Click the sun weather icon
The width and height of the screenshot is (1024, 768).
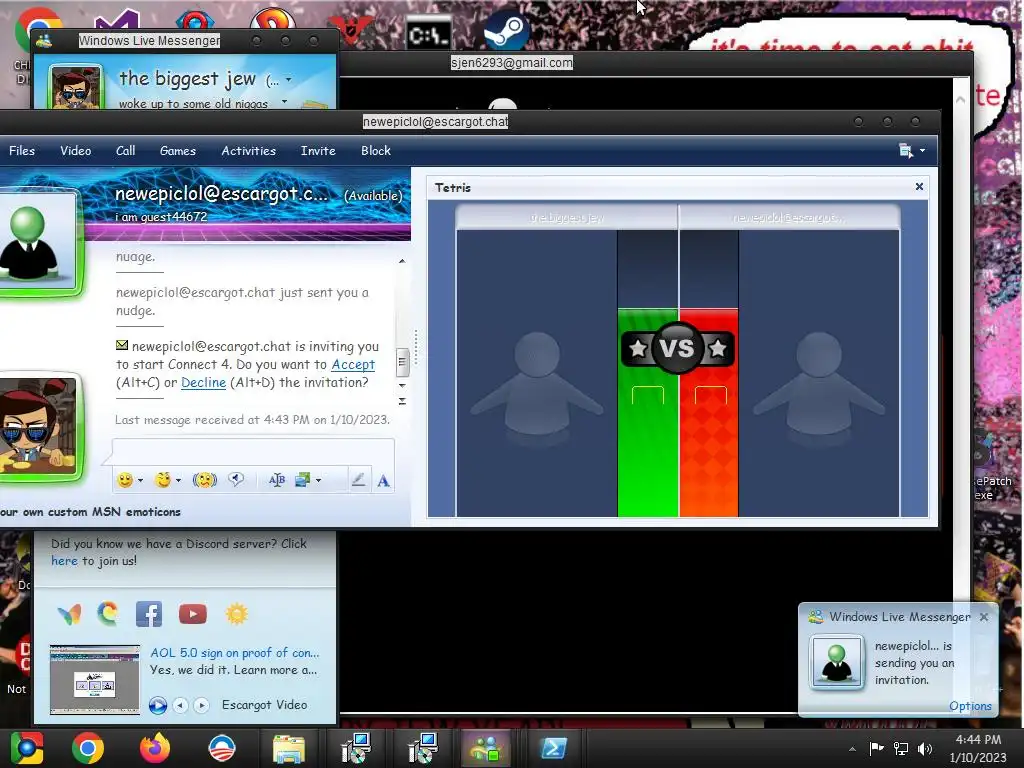236,614
